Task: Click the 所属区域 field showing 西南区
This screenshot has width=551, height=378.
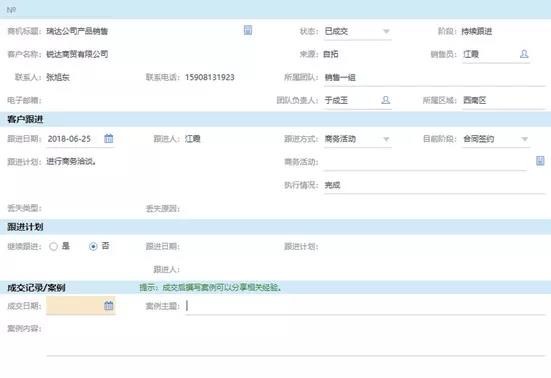Action: coord(504,100)
